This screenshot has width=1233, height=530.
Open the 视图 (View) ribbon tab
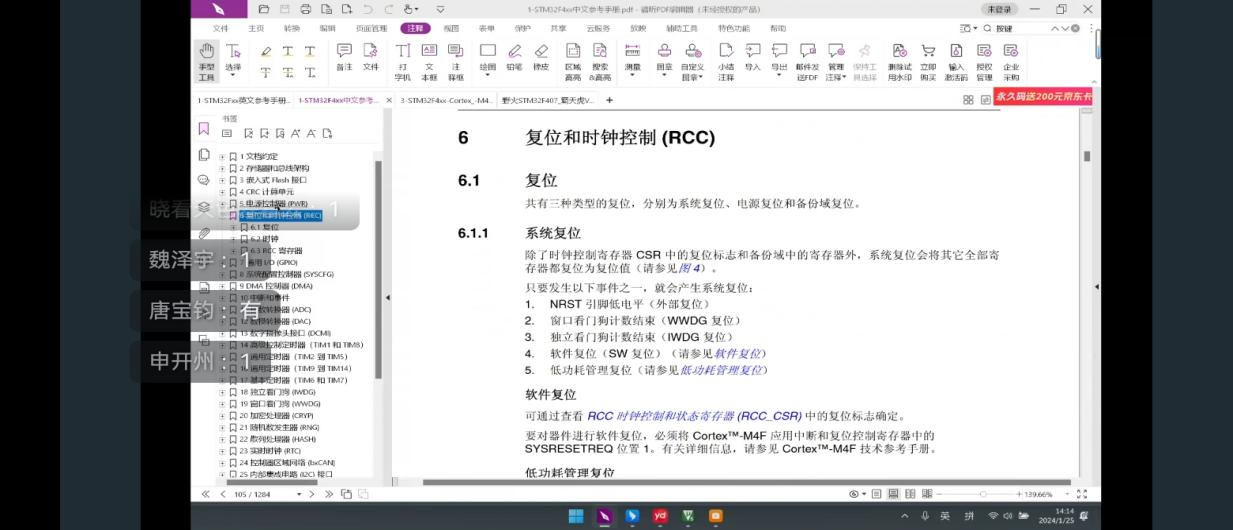point(451,29)
